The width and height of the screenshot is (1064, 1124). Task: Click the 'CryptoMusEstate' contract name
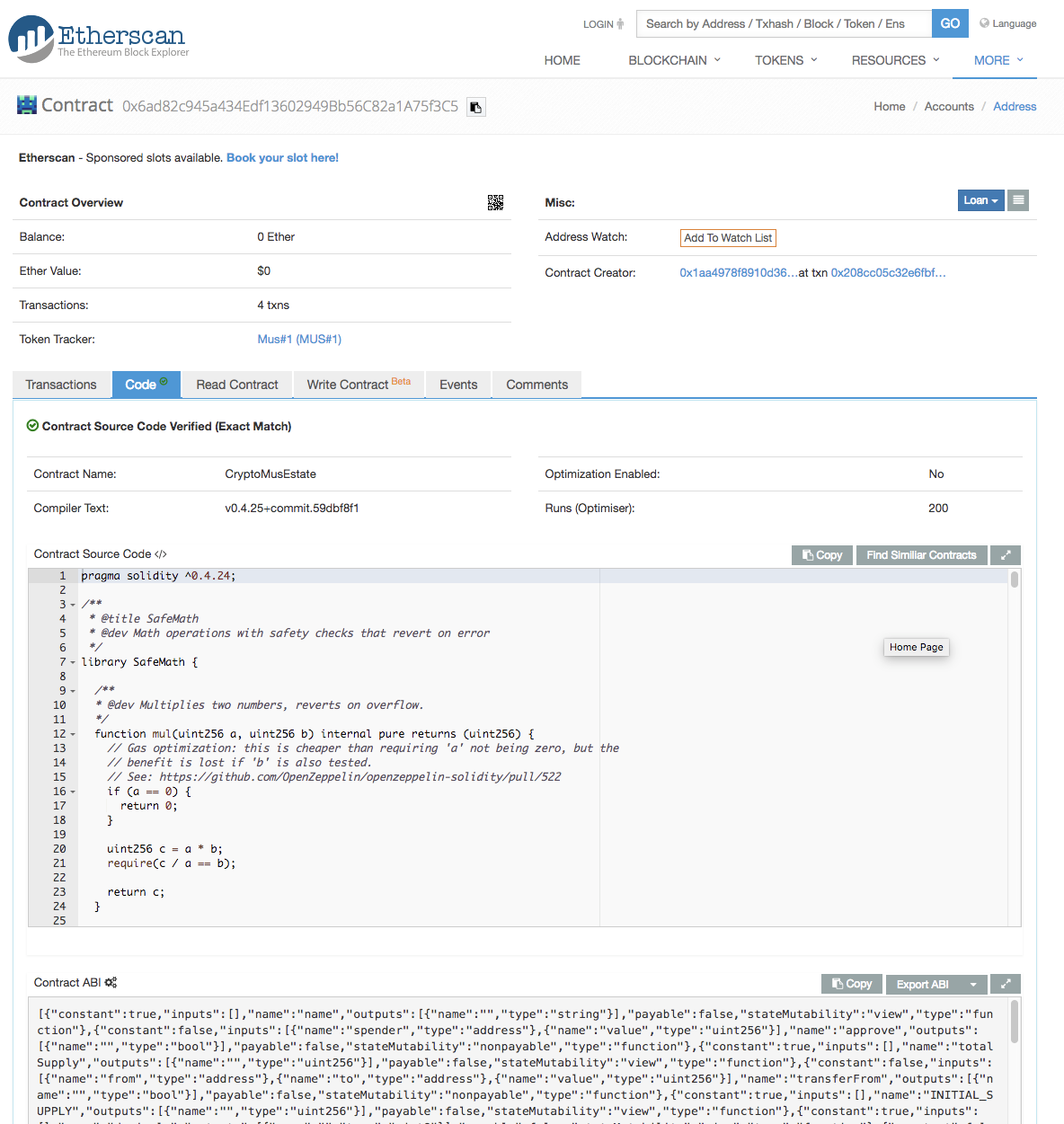coord(270,474)
